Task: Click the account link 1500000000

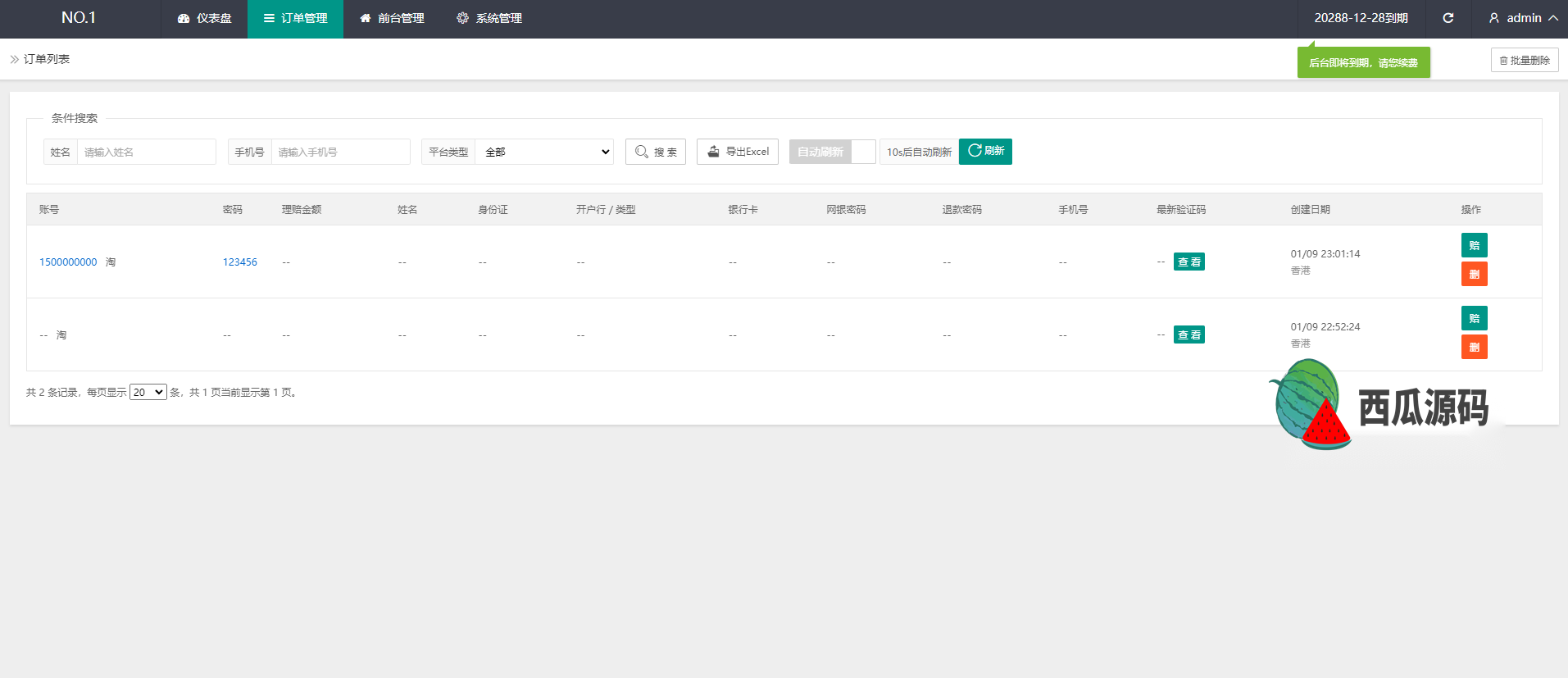Action: click(x=68, y=262)
